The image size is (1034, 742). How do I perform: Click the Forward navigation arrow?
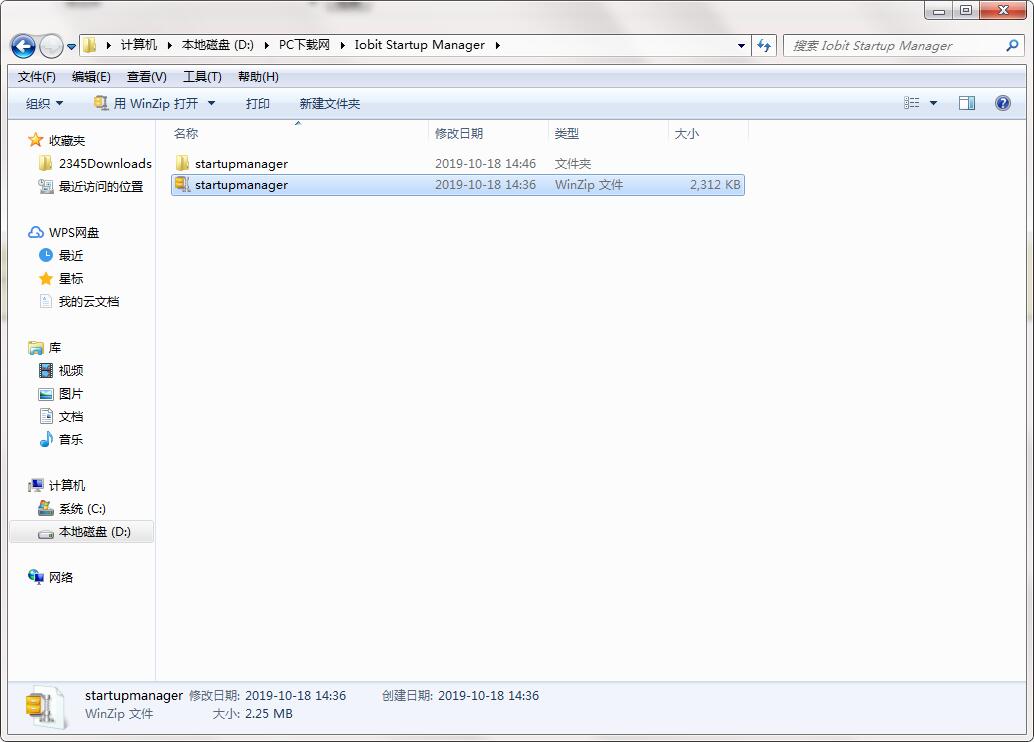click(51, 46)
